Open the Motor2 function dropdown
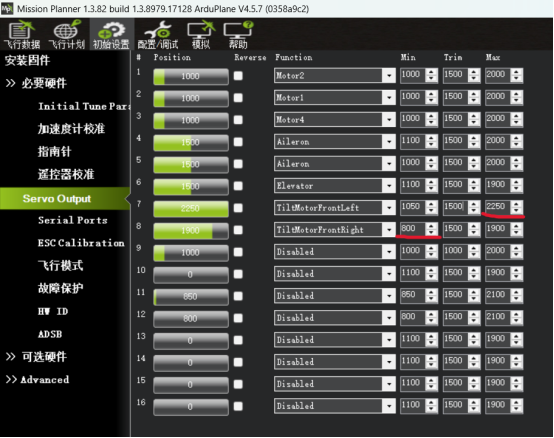Viewport: 554px width, 438px height. [x=389, y=76]
